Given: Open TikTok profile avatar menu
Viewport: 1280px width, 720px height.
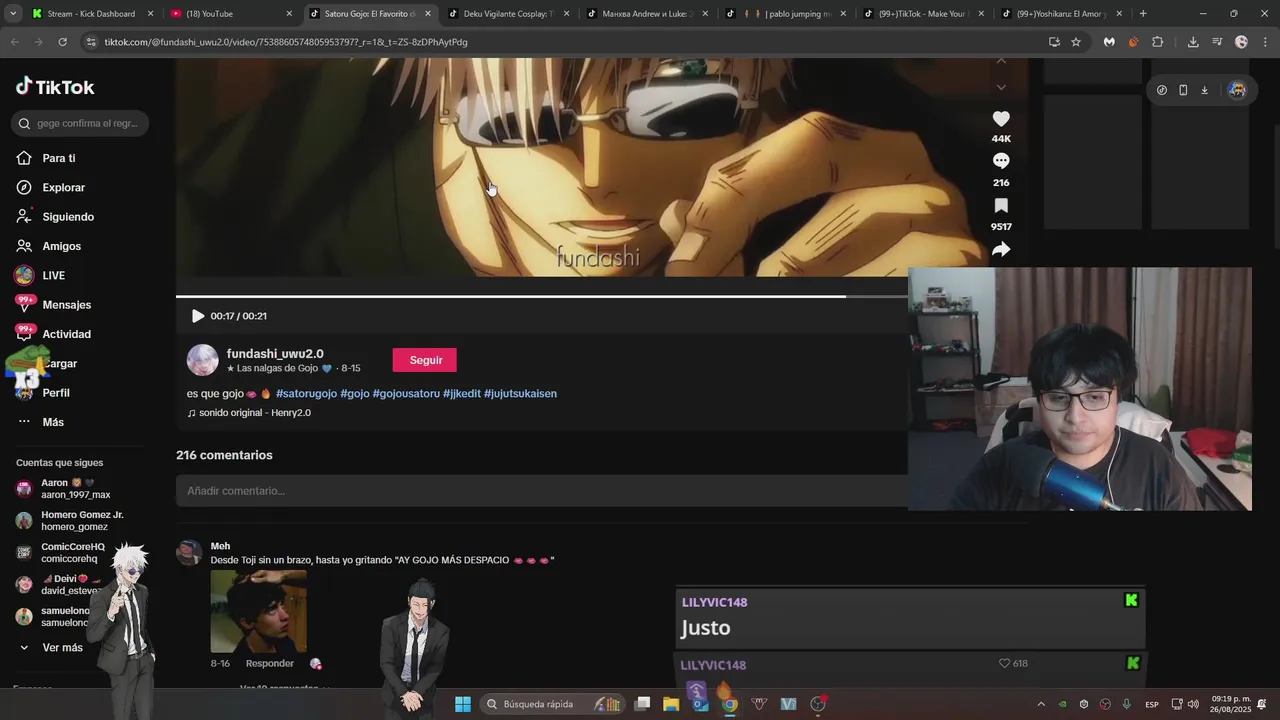Looking at the screenshot, I should coord(1237,90).
